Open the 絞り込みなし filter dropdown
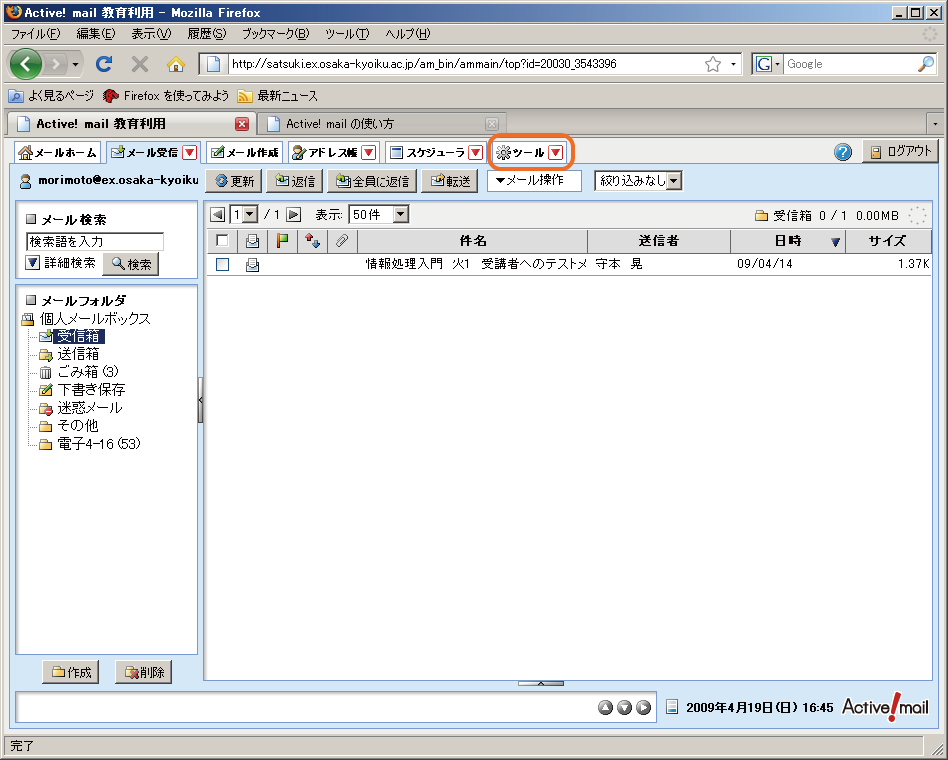948x760 pixels. 638,181
